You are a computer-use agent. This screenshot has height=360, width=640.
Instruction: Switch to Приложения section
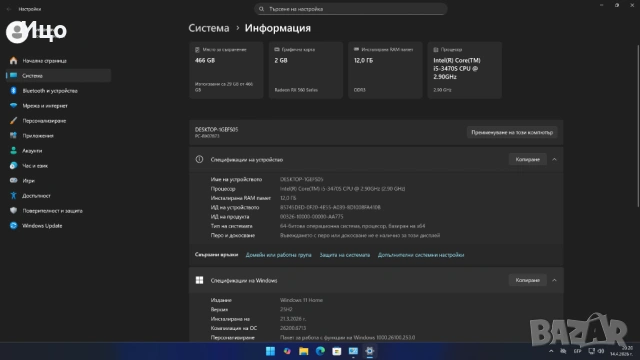point(58,136)
